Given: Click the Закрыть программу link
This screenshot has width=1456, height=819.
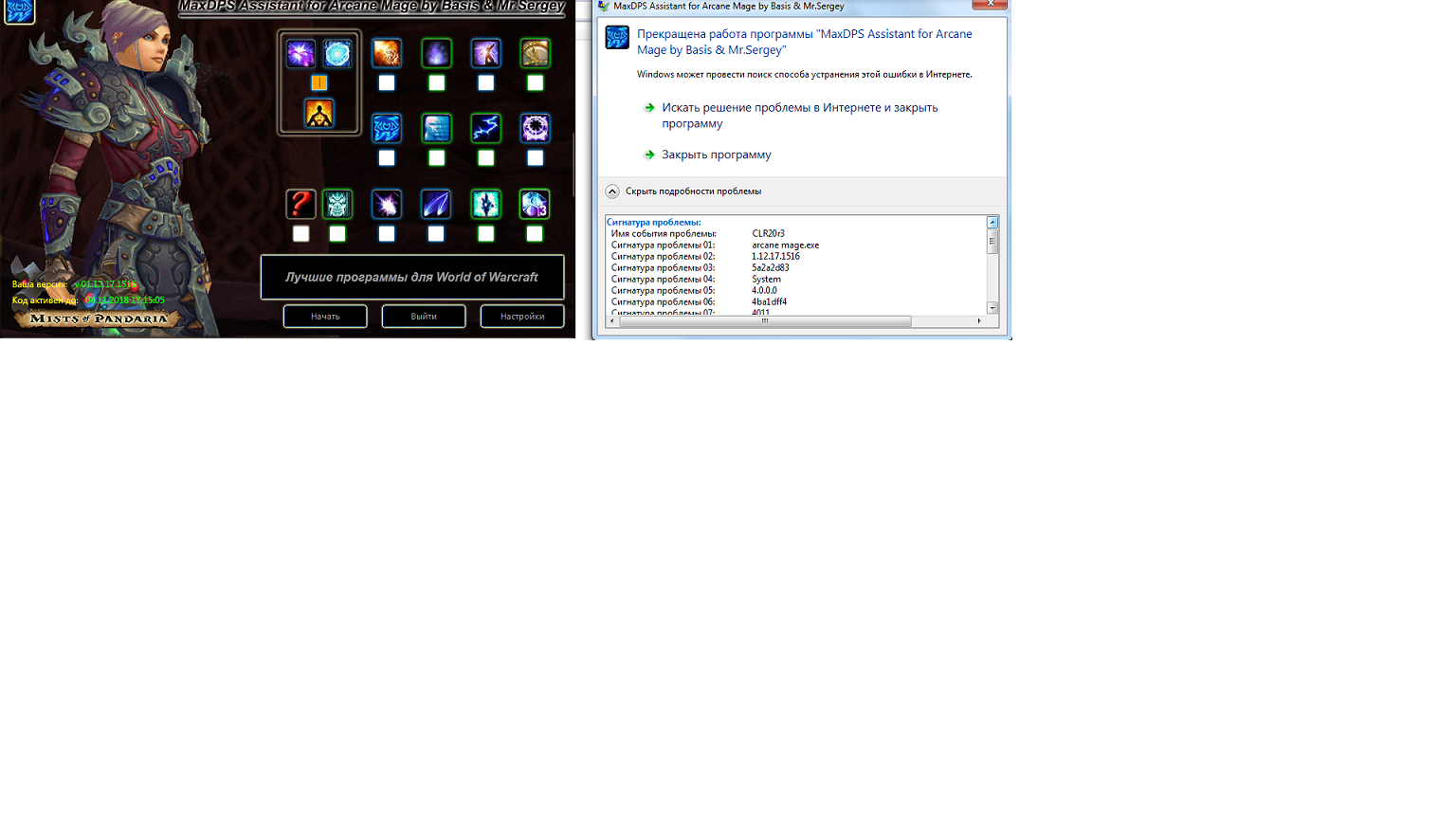Looking at the screenshot, I should pyautogui.click(x=716, y=155).
